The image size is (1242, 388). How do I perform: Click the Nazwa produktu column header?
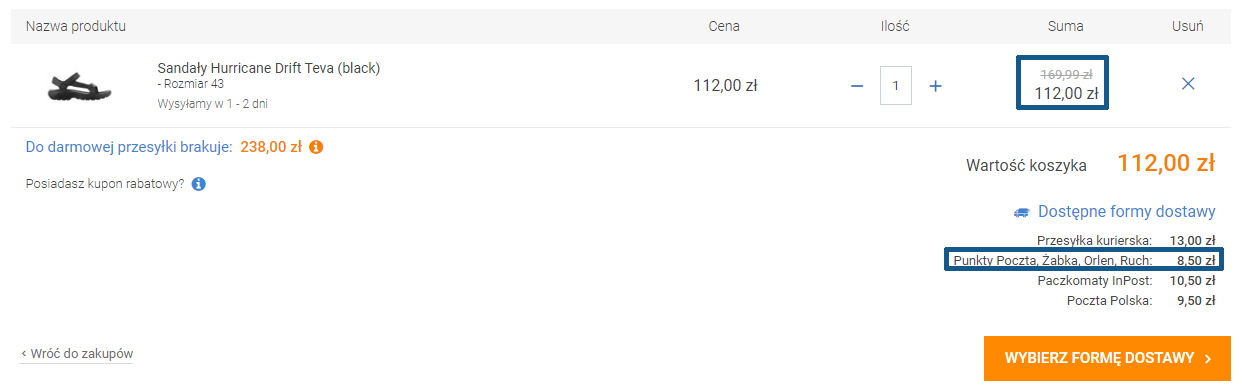(x=76, y=26)
